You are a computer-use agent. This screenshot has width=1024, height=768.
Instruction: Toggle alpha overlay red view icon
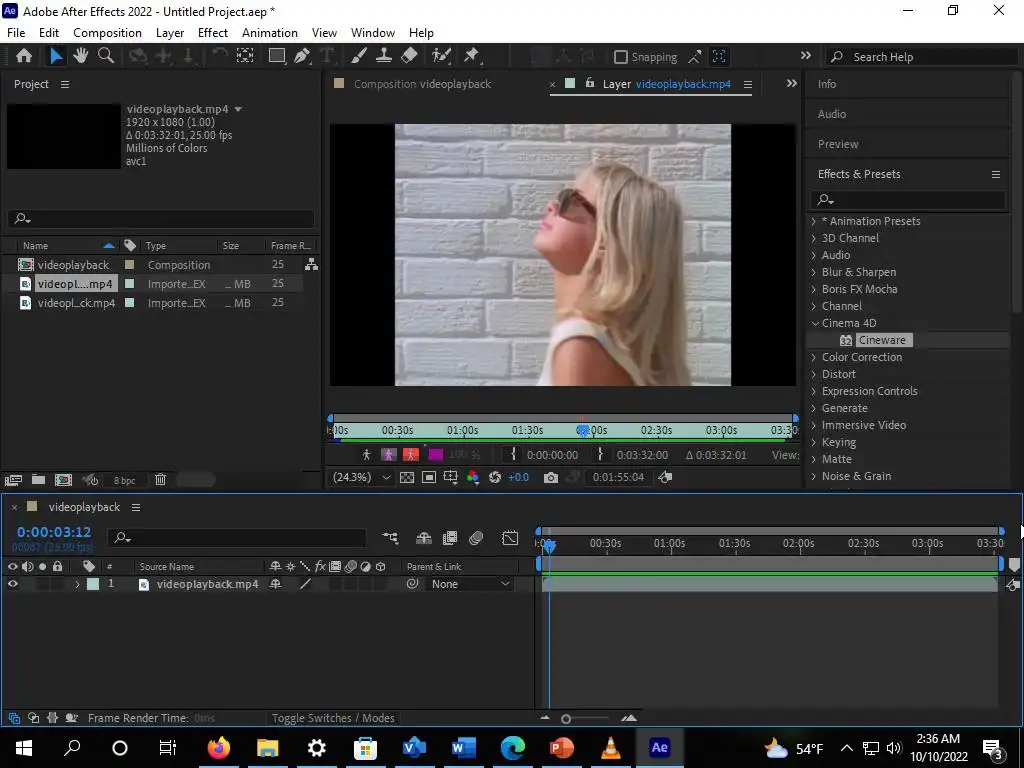pyautogui.click(x=410, y=455)
